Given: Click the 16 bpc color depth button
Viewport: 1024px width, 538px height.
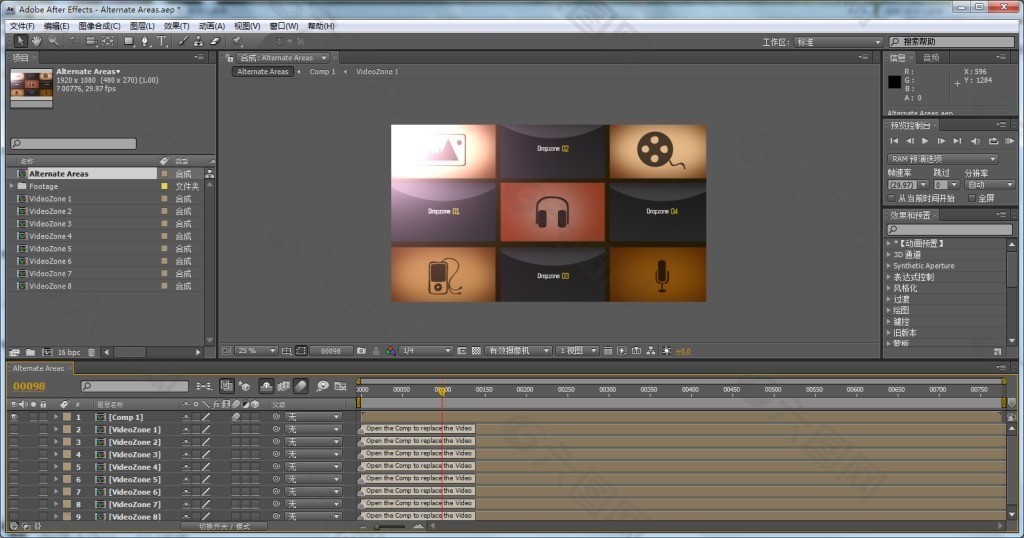Looking at the screenshot, I should coord(69,352).
